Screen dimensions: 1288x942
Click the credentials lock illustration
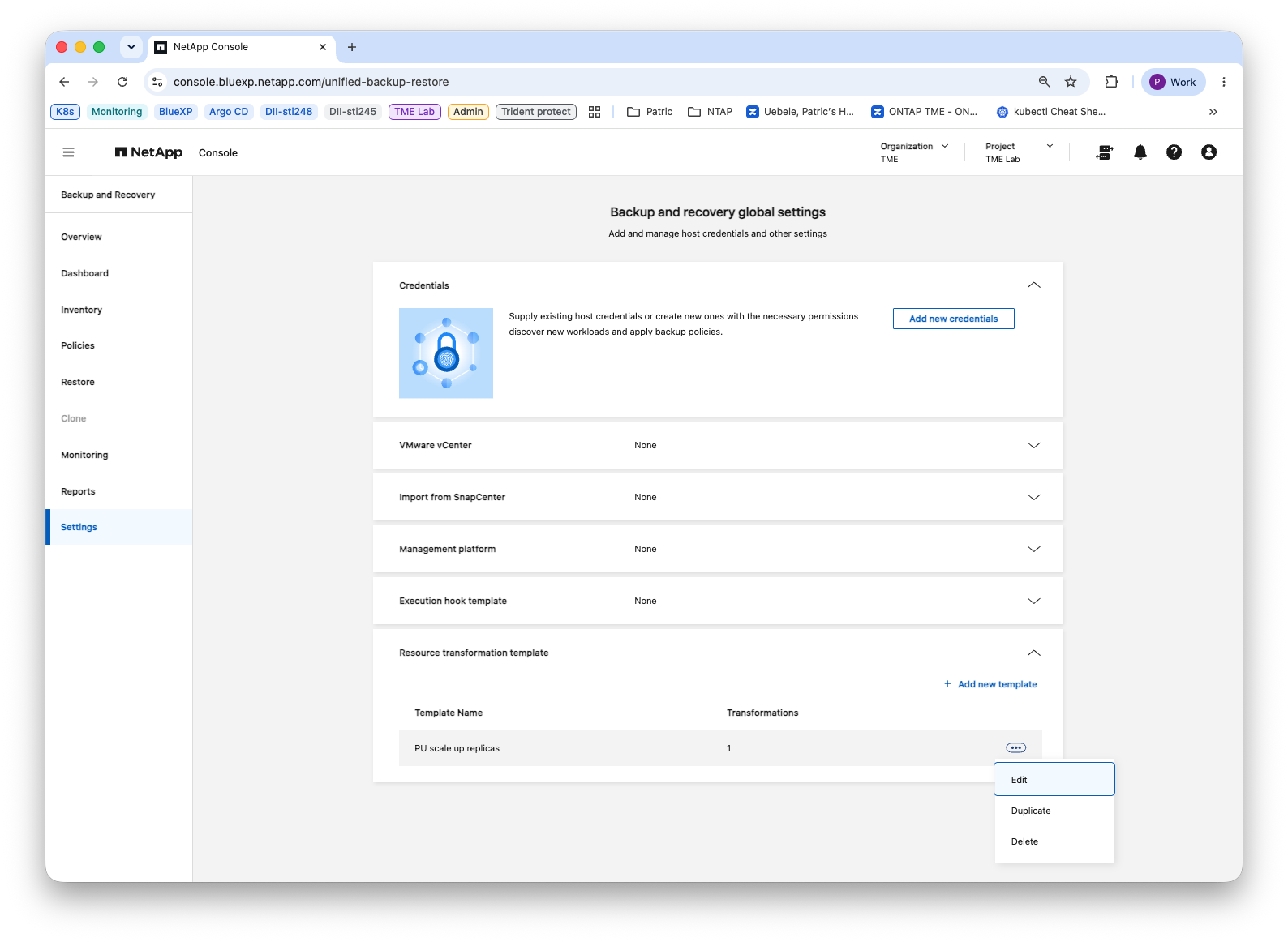coord(446,353)
